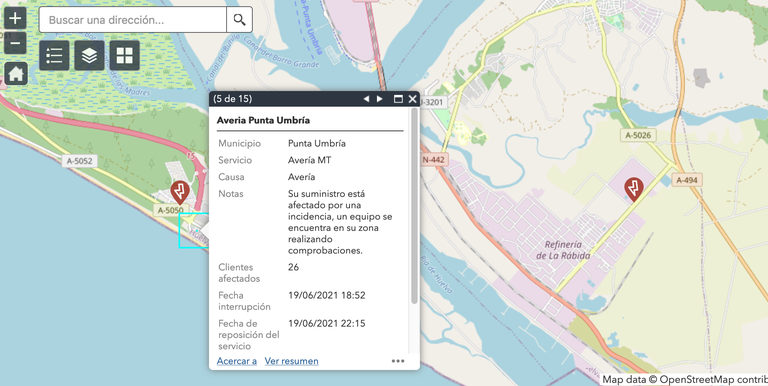Select the outage marker near A-5050
Screen dimensions: 768x386
click(180, 192)
